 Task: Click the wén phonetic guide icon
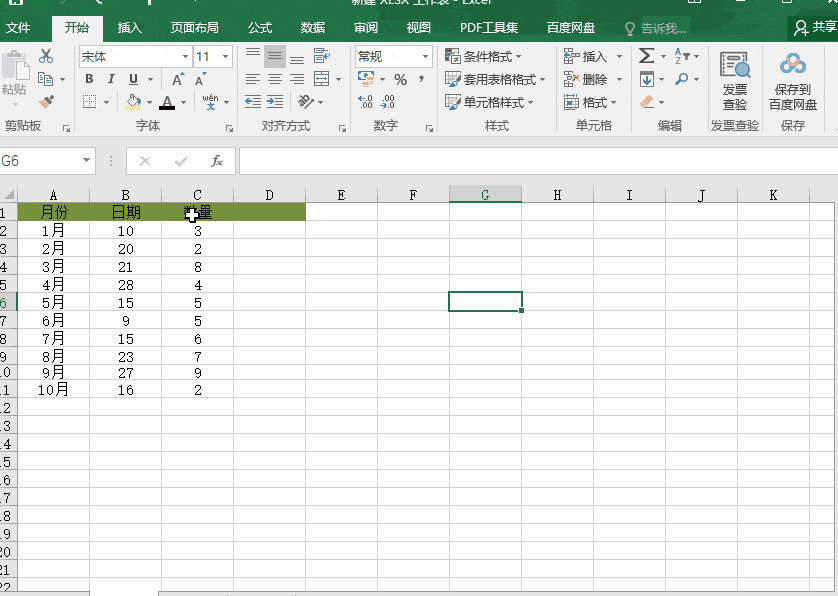(210, 102)
